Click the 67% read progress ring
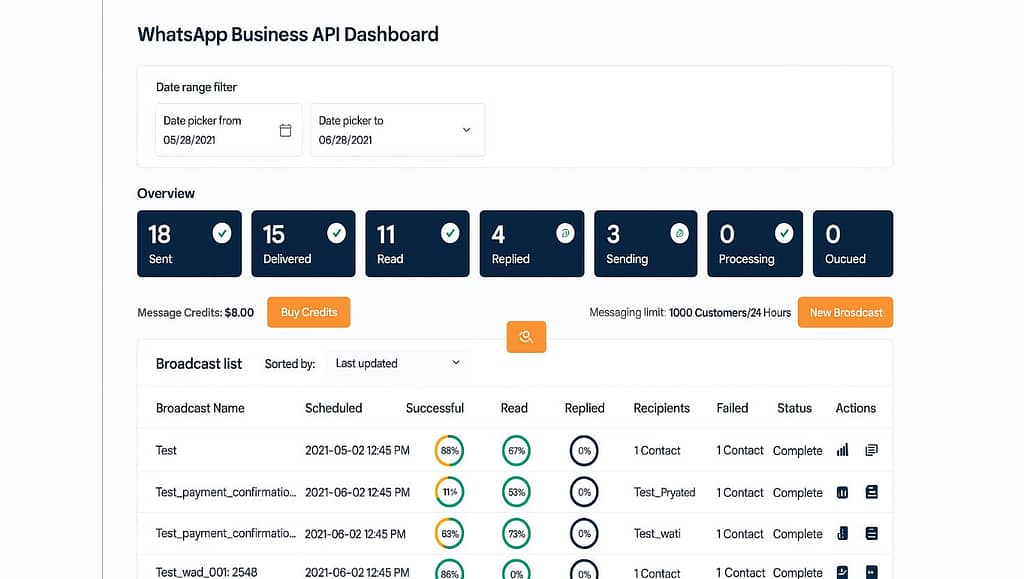Image resolution: width=1024 pixels, height=579 pixels. [516, 450]
